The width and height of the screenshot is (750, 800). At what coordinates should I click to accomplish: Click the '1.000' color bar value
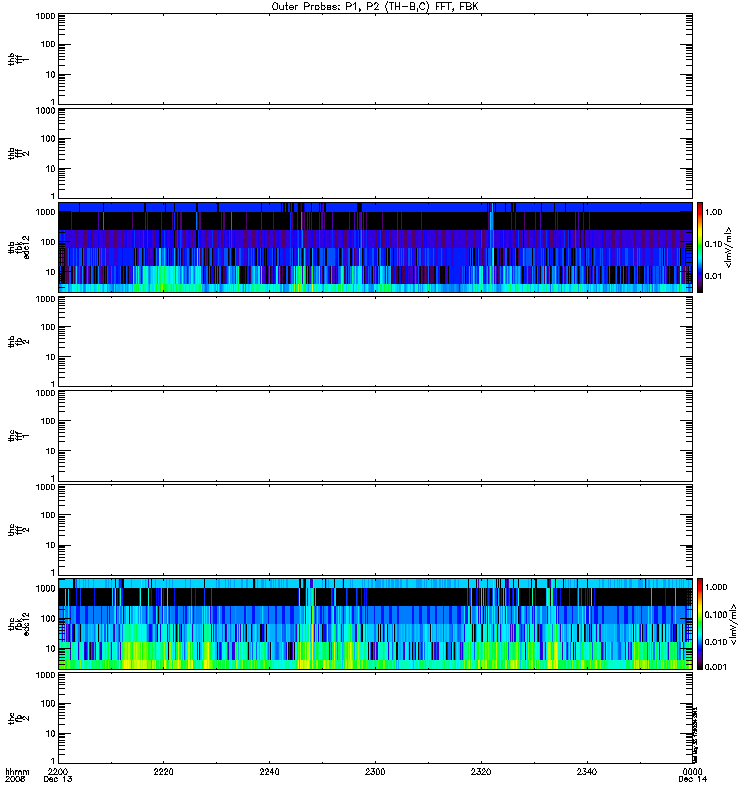coord(716,587)
